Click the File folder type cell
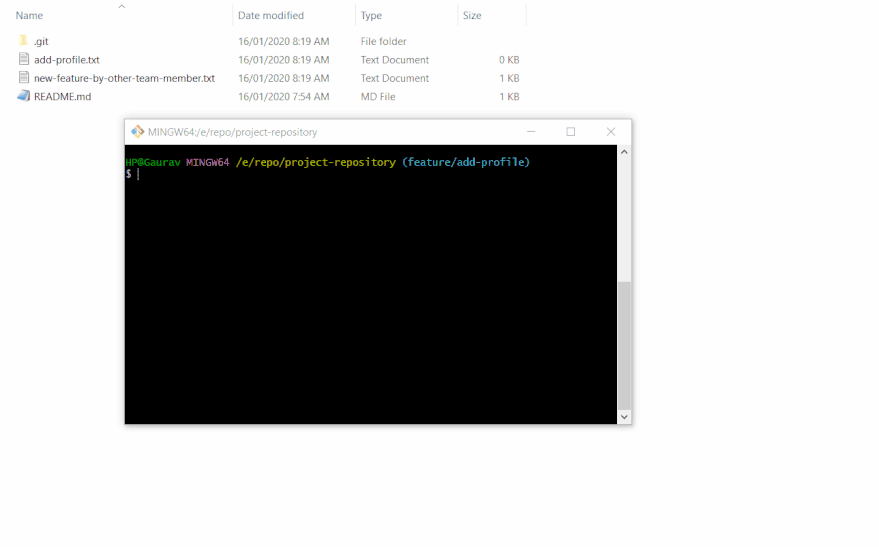This screenshot has width=879, height=547. coord(383,41)
